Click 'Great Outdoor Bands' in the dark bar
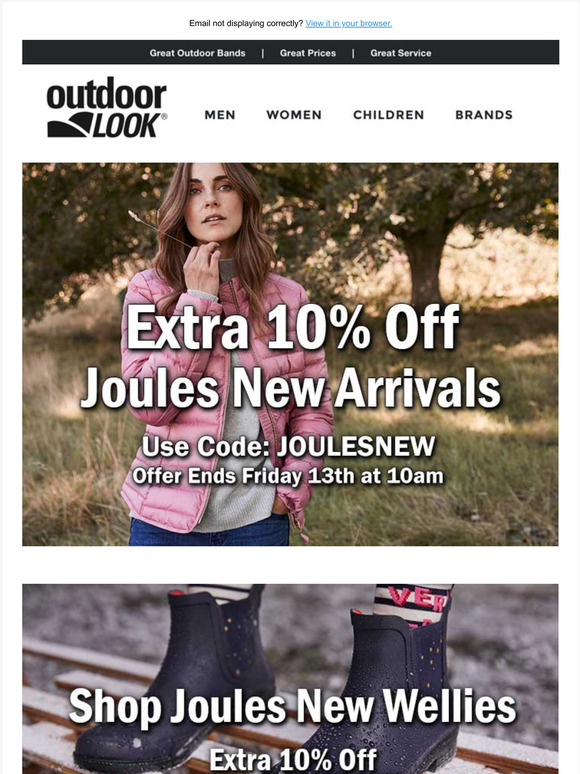 pos(197,53)
